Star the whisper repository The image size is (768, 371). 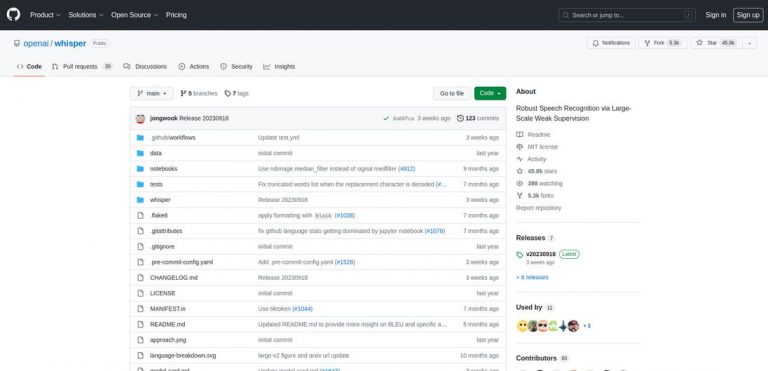(717, 43)
